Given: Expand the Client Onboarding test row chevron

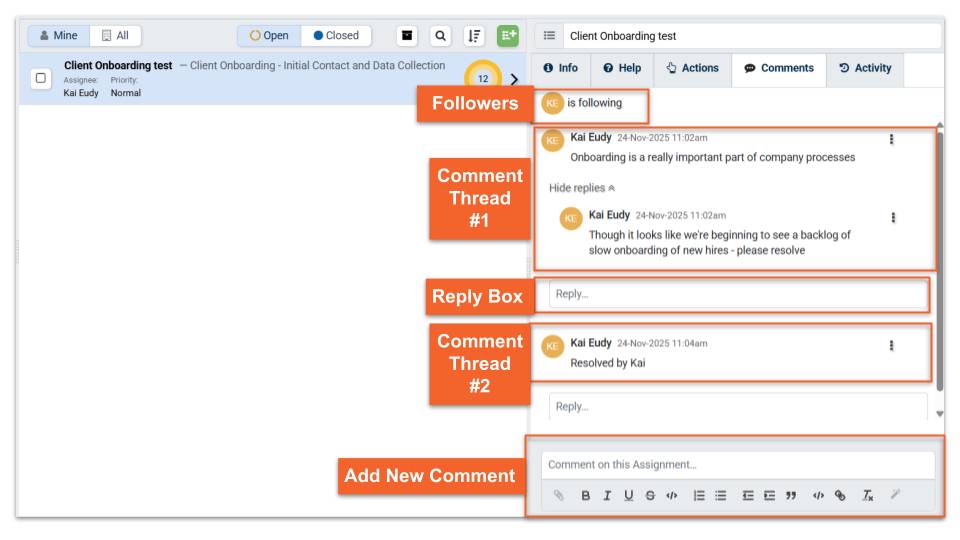Looking at the screenshot, I should 514,79.
